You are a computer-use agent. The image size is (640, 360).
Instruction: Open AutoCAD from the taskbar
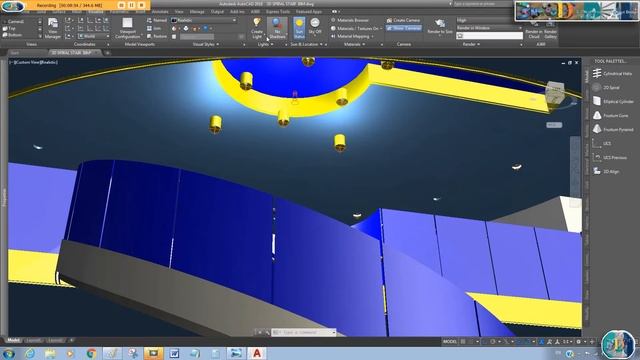257,353
